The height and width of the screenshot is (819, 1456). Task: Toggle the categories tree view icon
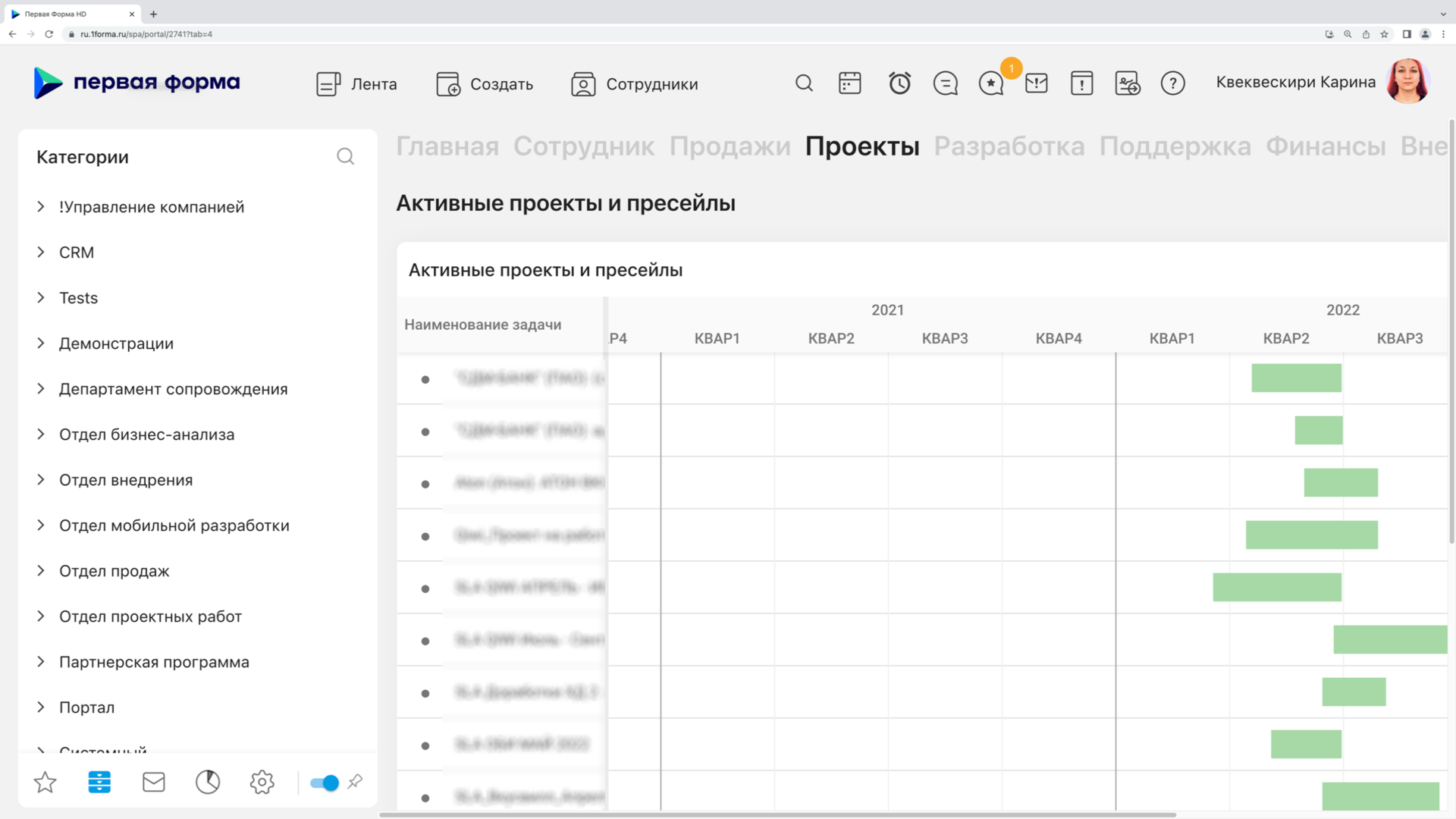pyautogui.click(x=99, y=782)
